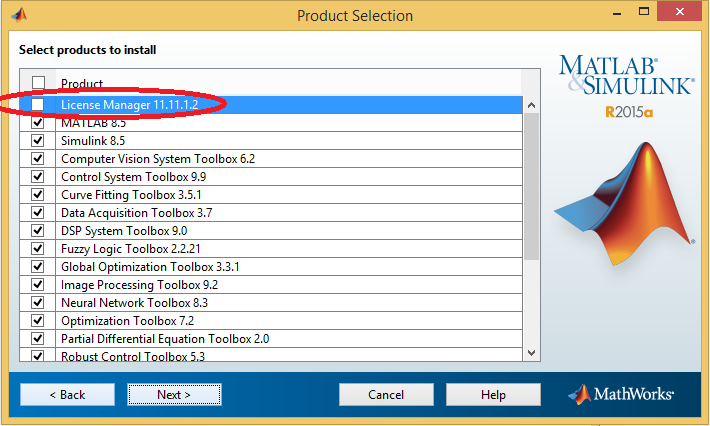Select 'Optimization Toolbox 7.2' text
Viewport: 710px width, 426px height.
127,321
